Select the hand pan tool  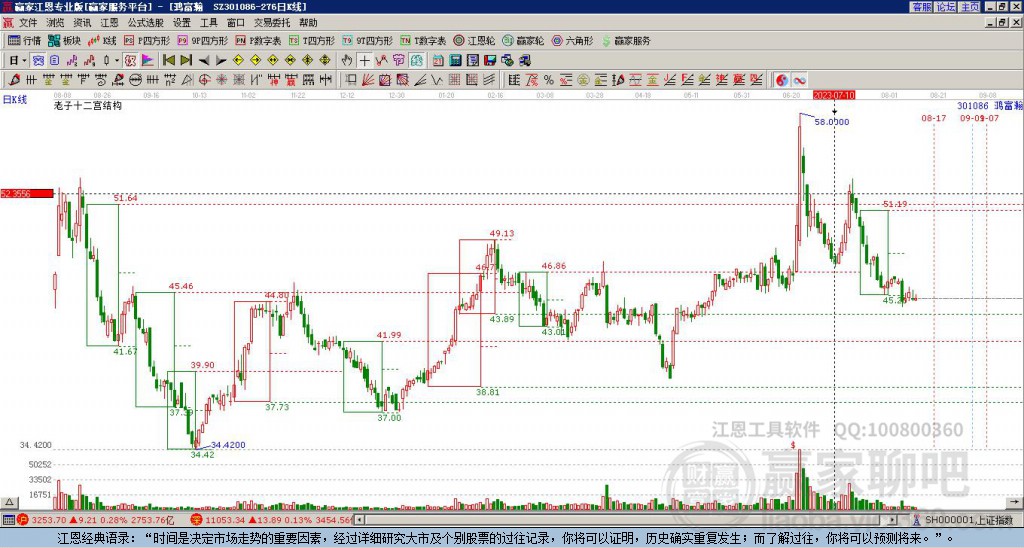(347, 61)
